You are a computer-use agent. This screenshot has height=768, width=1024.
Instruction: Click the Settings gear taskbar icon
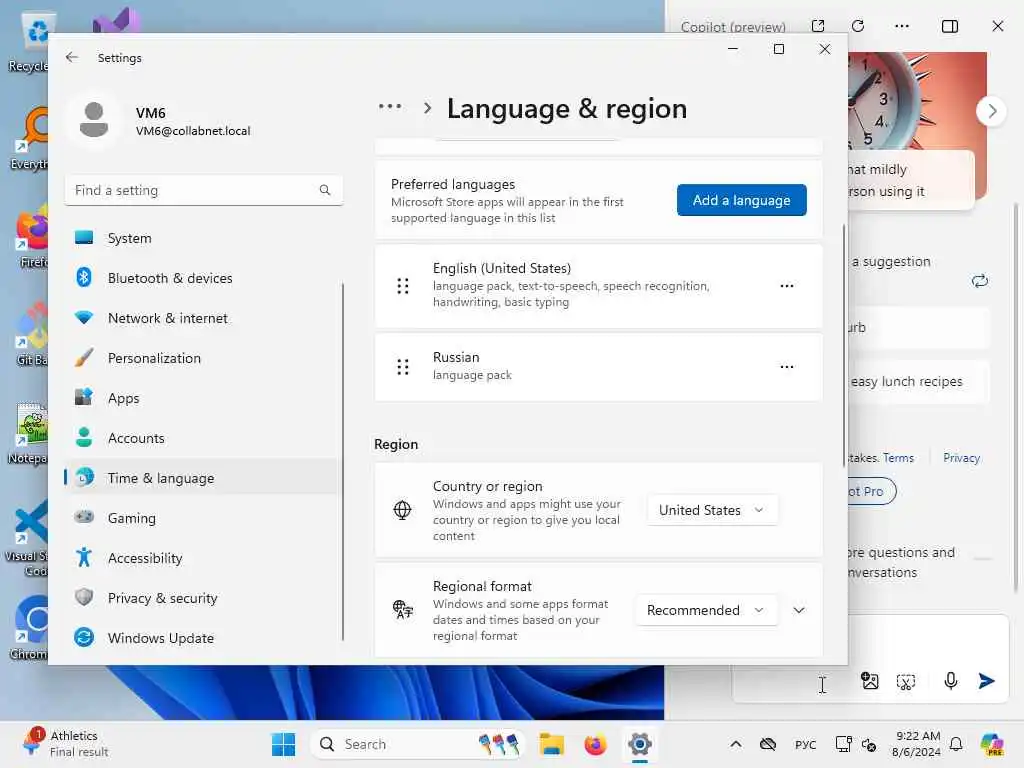click(639, 744)
